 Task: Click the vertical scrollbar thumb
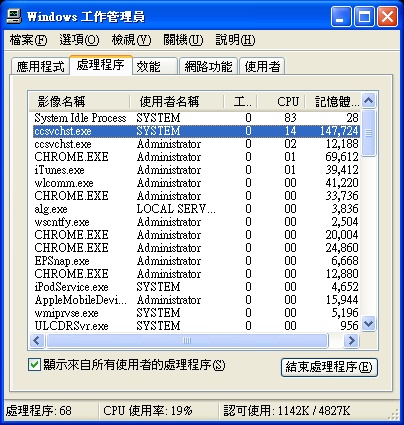[369, 133]
